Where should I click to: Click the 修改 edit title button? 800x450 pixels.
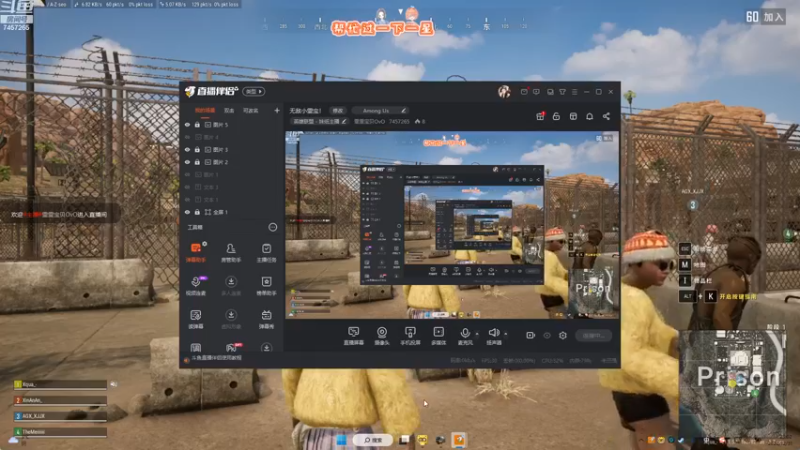[338, 110]
